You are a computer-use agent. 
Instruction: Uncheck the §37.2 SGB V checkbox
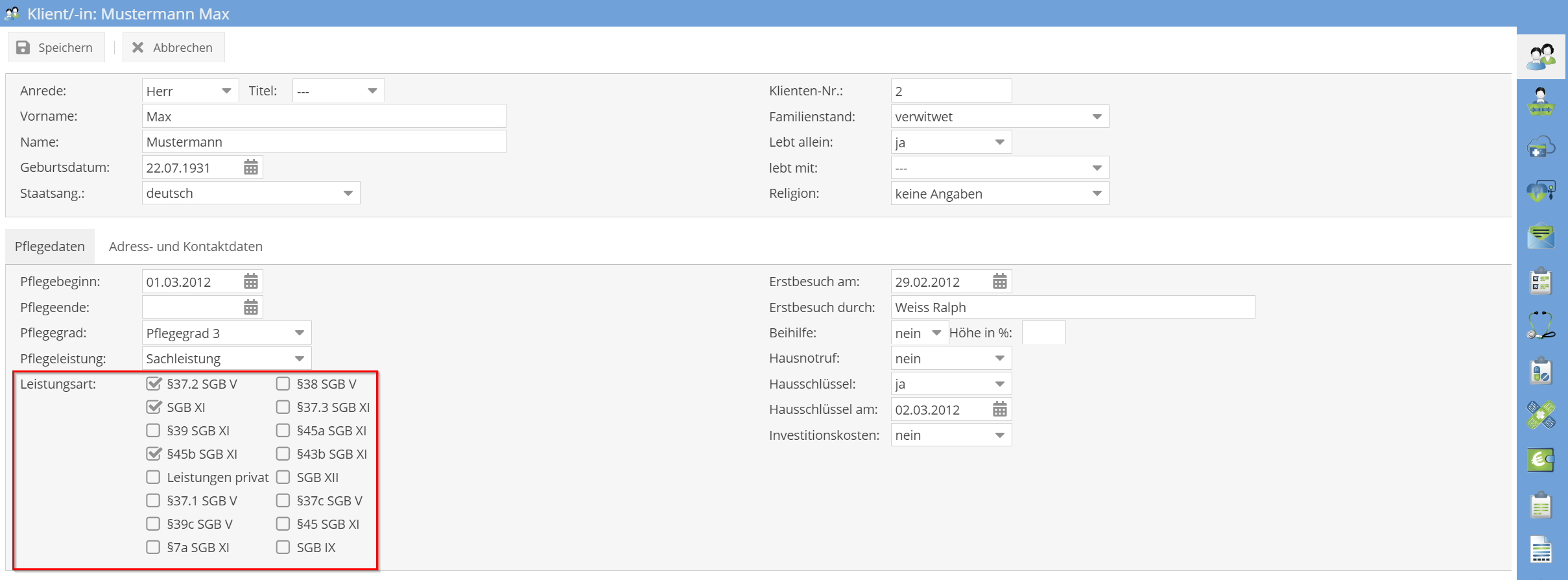pos(153,384)
